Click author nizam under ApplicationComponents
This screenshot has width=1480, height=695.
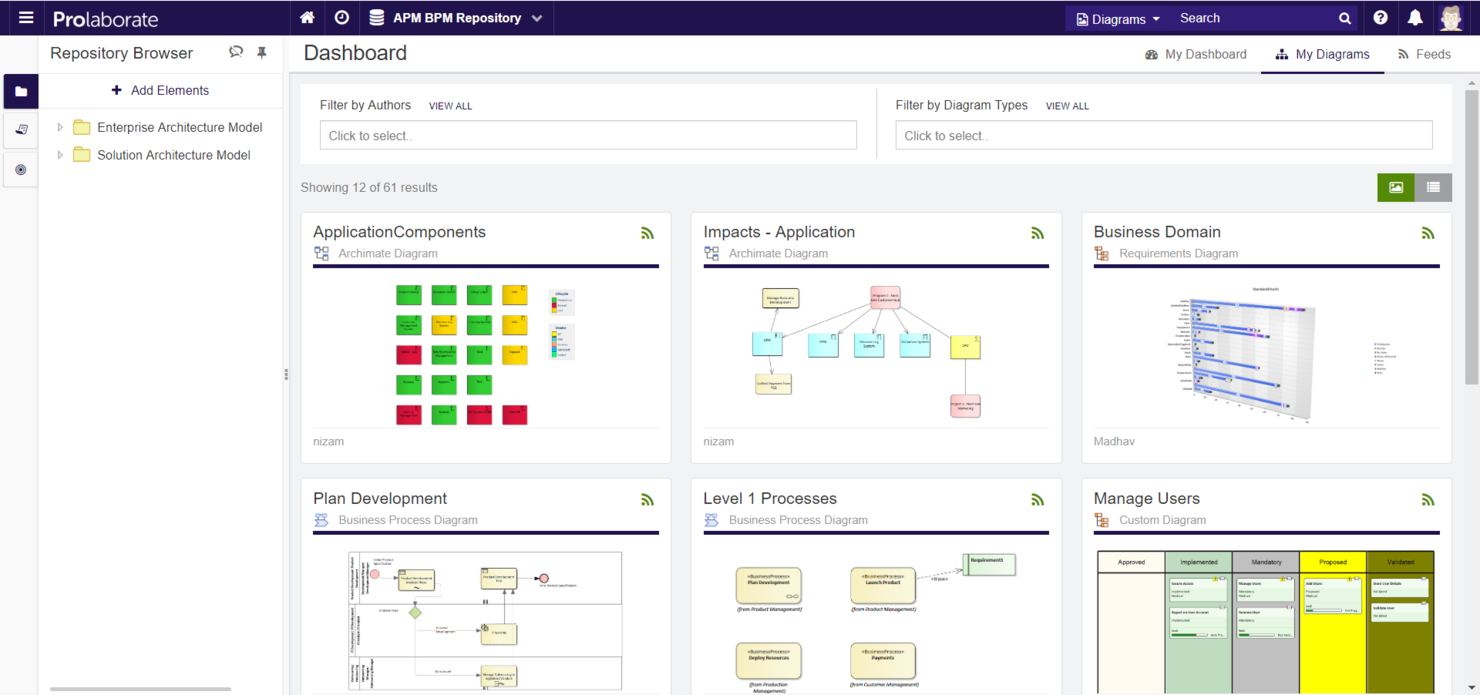(x=328, y=441)
